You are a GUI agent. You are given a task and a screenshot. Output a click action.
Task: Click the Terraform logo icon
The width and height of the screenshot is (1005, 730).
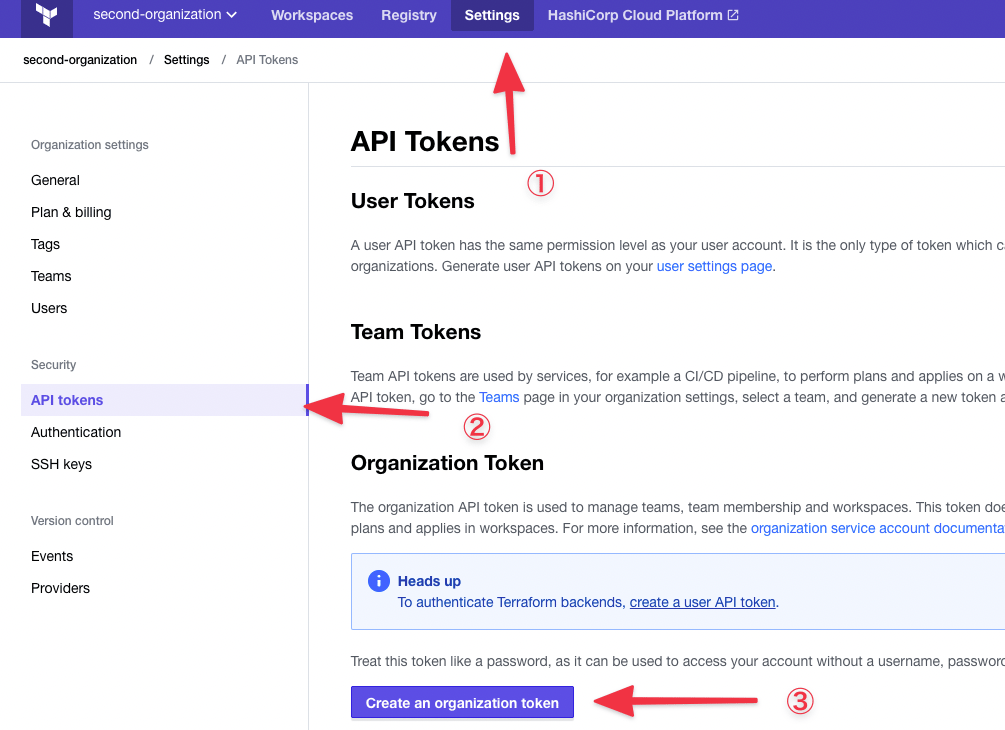click(47, 15)
